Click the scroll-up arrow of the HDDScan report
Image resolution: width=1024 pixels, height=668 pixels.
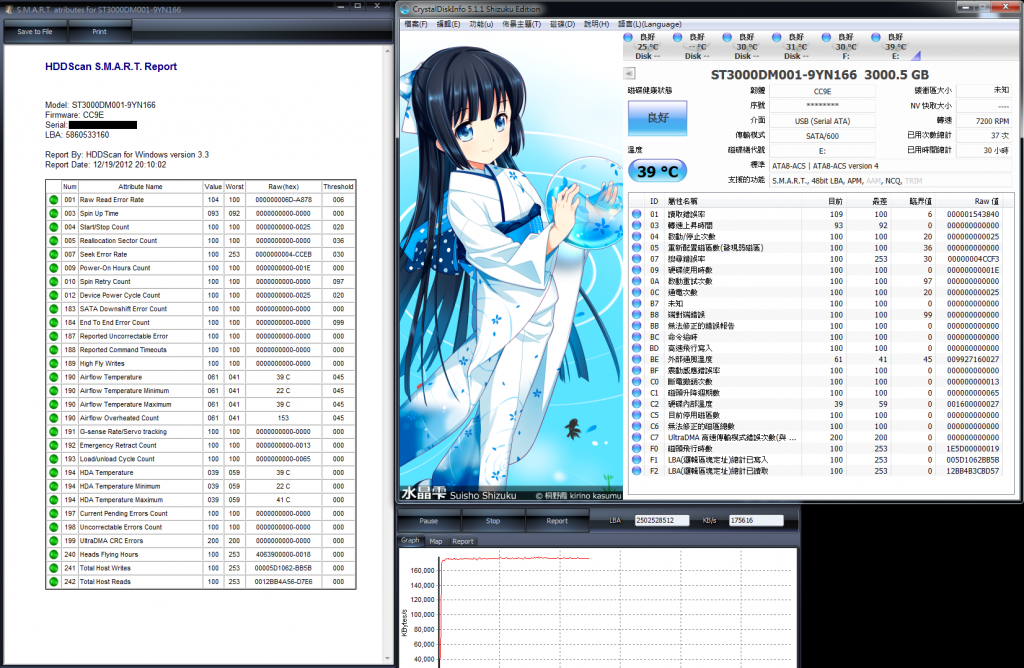(x=387, y=50)
